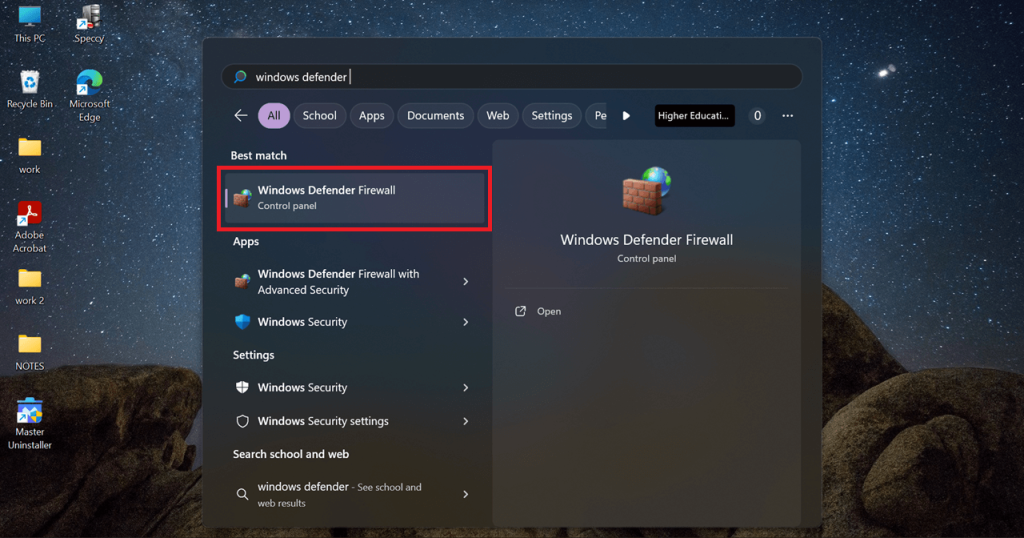Viewport: 1024px width, 538px height.
Task: Open Speccy desktop shortcut
Action: pos(89,23)
